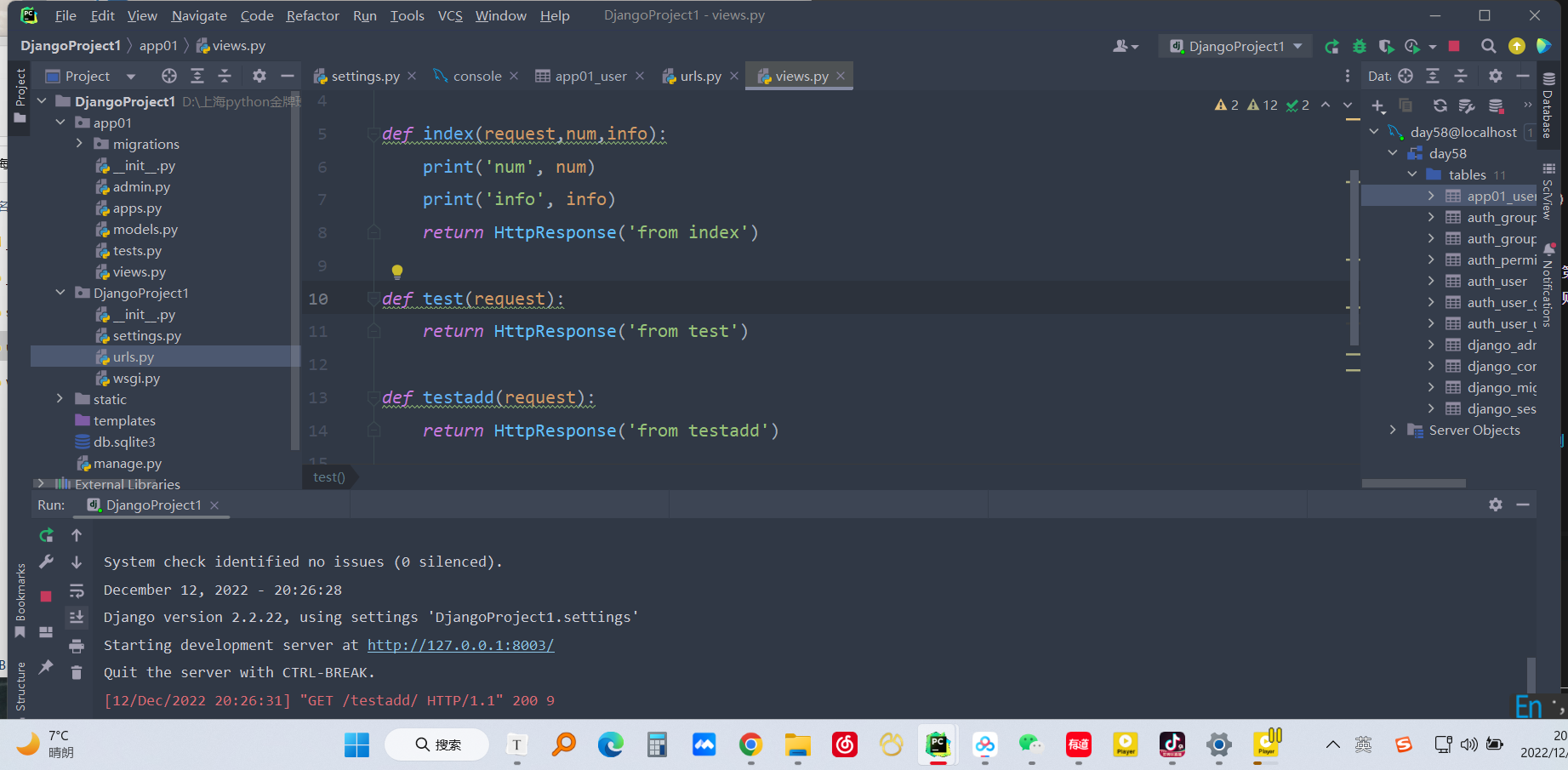Toggle the SciView side tab
Screen dimensions: 1568x770
[x=1548, y=191]
